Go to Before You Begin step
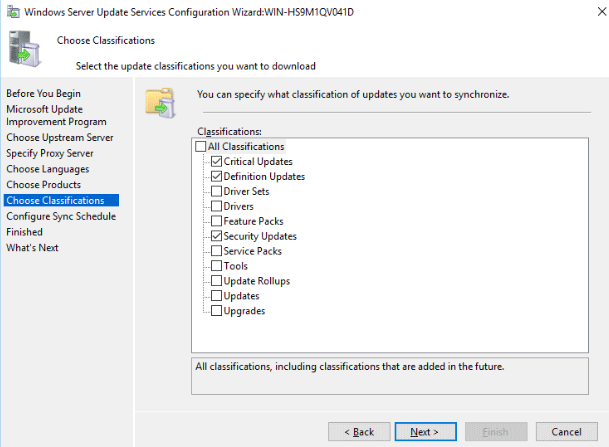 [44, 94]
